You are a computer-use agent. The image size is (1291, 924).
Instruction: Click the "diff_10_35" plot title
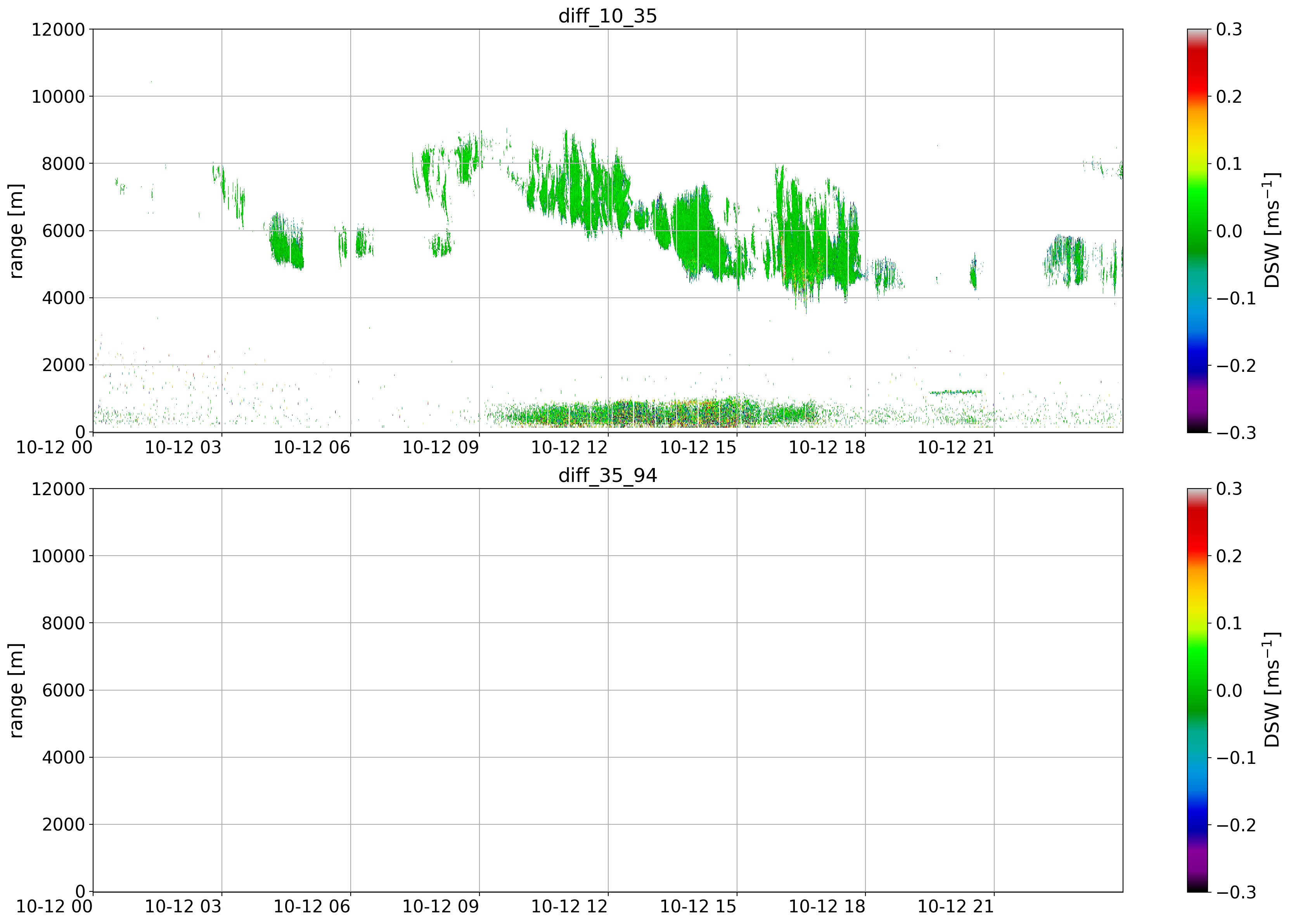(607, 16)
